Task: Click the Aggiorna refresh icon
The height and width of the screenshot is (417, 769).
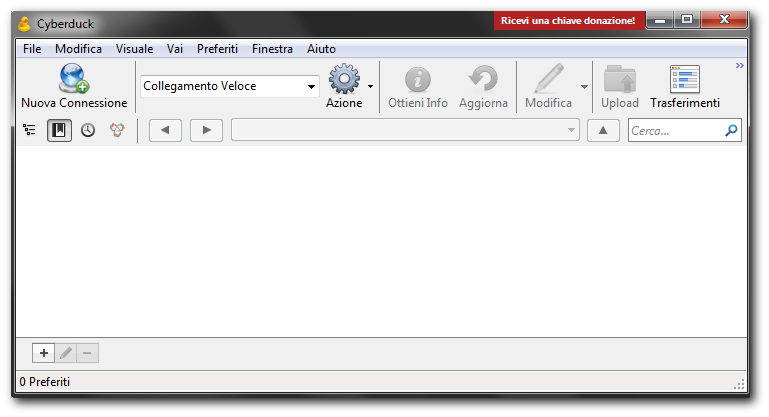Action: [483, 78]
